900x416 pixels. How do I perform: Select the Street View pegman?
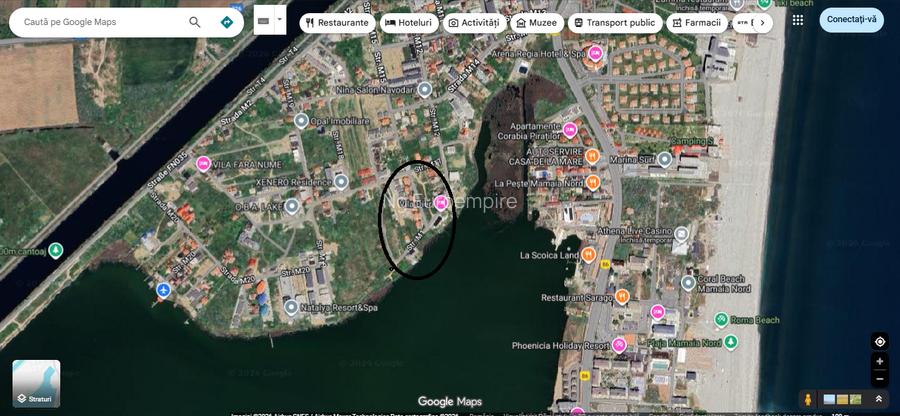[808, 399]
